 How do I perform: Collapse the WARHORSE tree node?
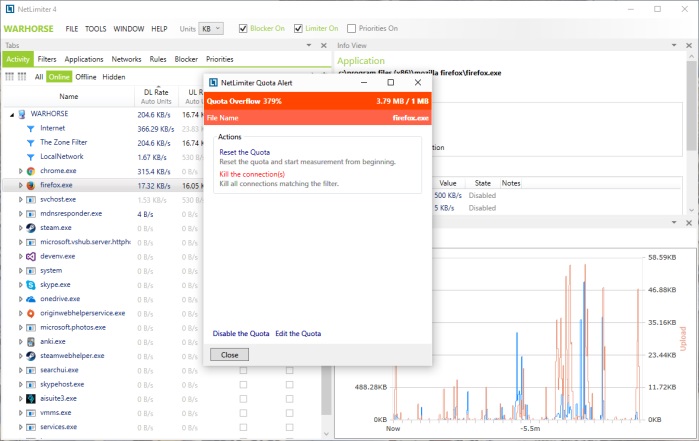click(12, 115)
